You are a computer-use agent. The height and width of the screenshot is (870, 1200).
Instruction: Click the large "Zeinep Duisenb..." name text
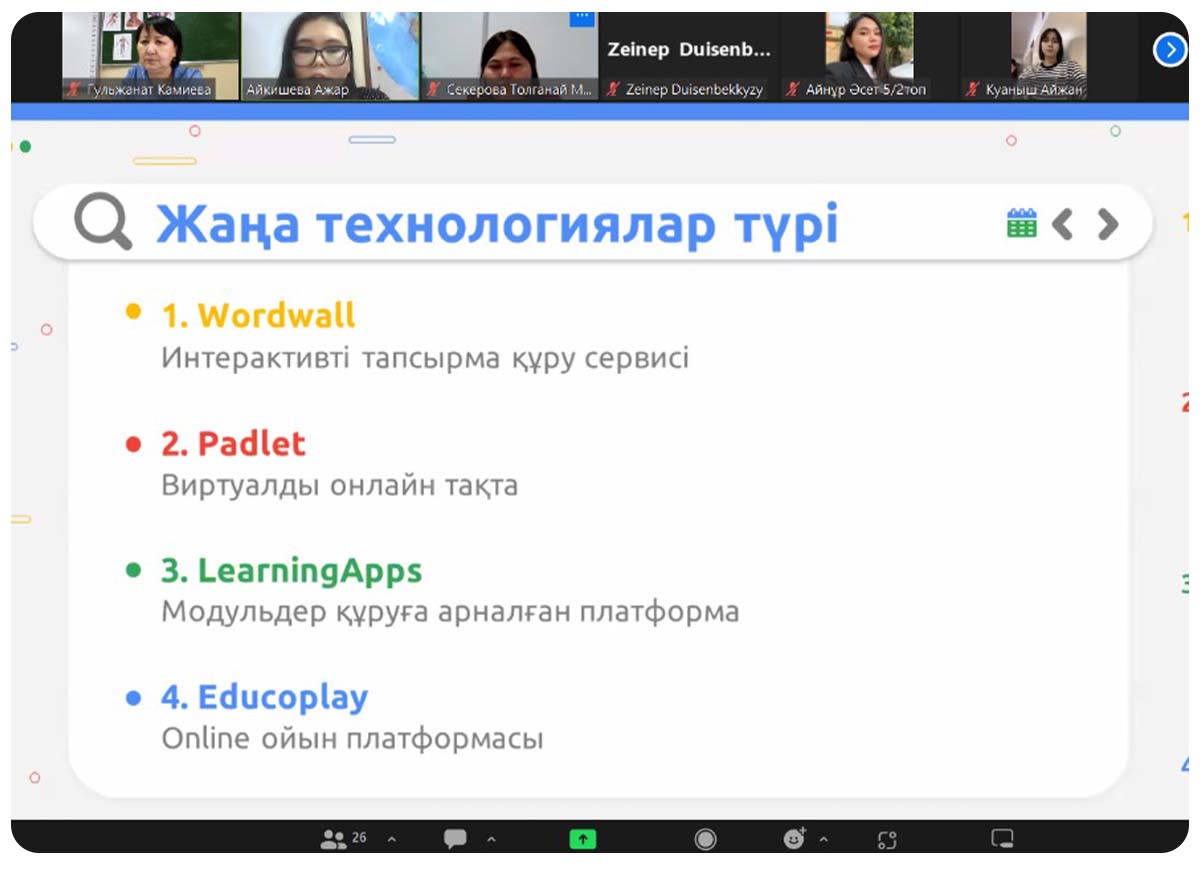click(x=689, y=49)
